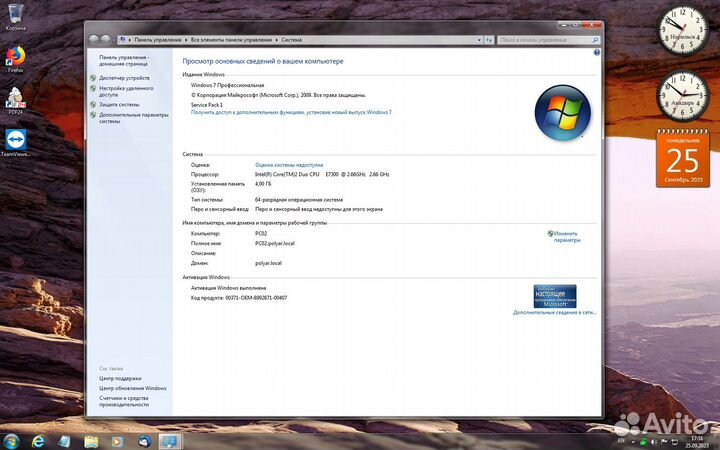Click the Service Pack 1 text
This screenshot has width=720, height=450.
pos(207,105)
